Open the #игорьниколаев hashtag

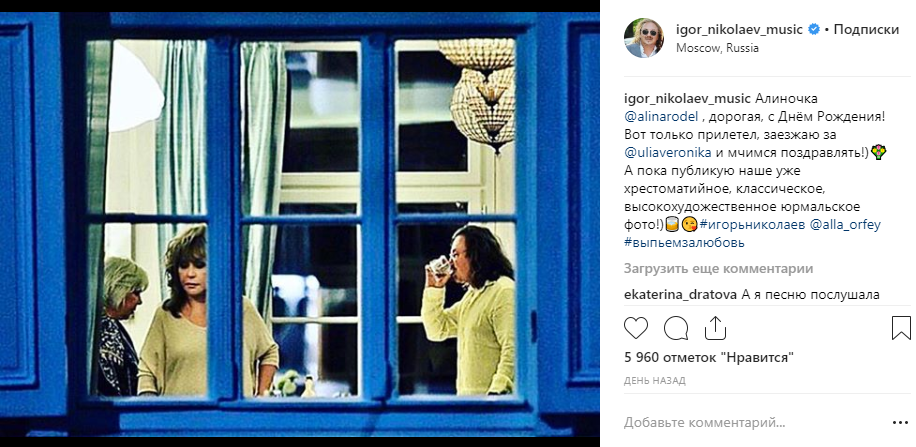point(751,225)
